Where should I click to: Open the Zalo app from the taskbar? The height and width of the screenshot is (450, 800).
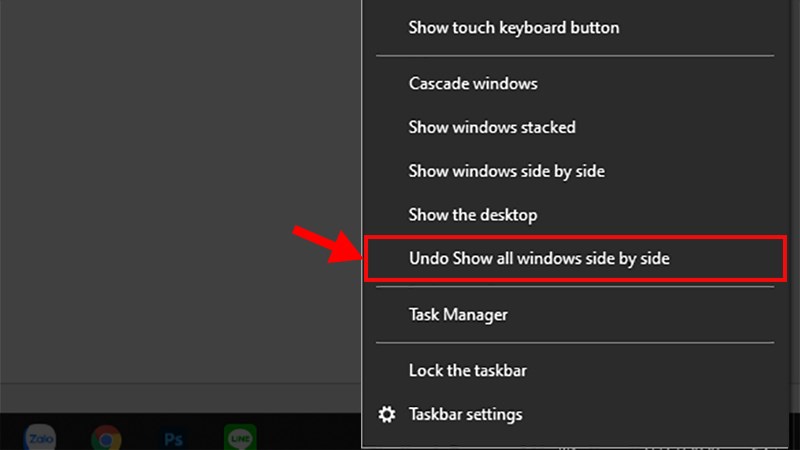(40, 437)
